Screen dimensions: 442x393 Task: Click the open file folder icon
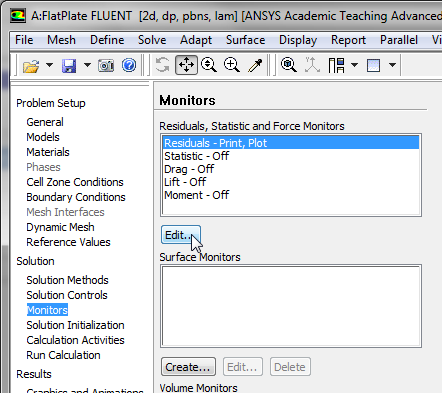31,65
